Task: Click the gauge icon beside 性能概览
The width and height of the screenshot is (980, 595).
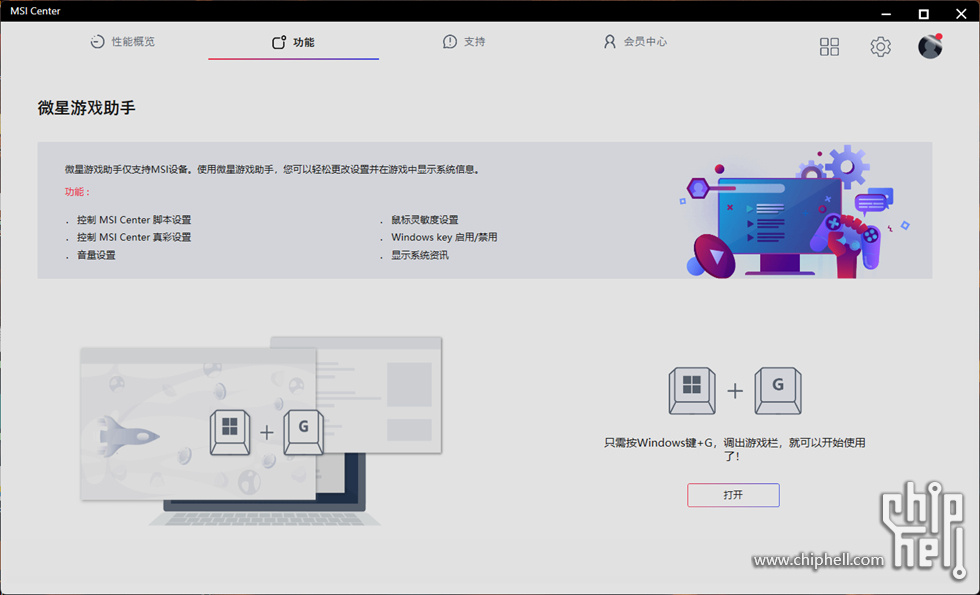Action: click(x=97, y=42)
